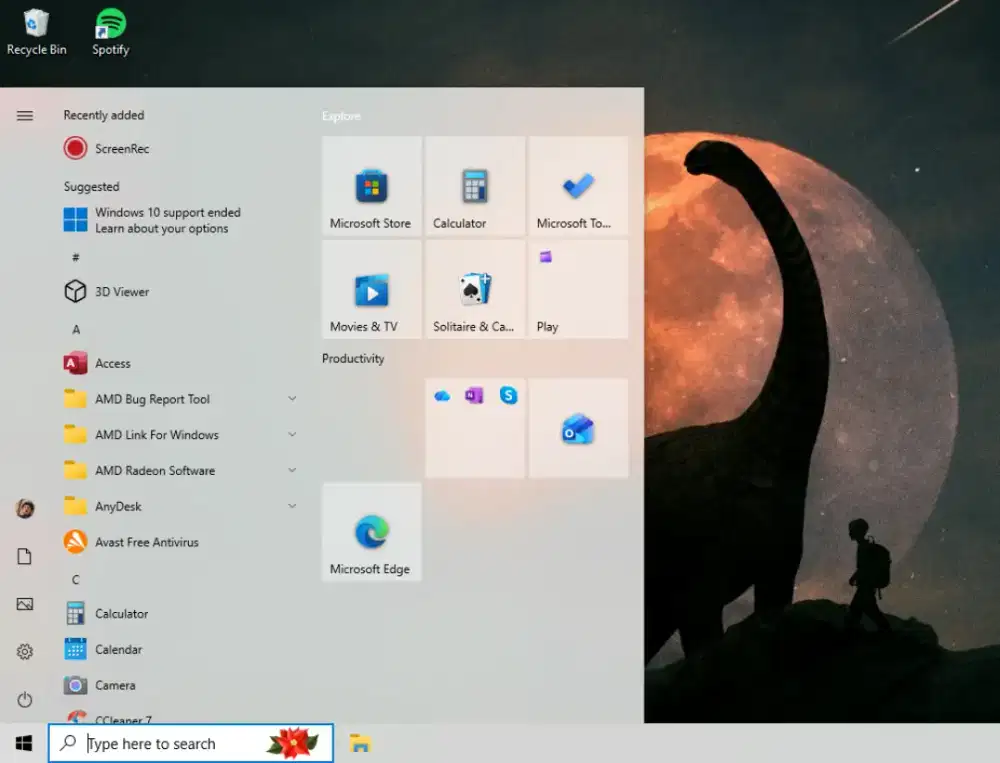This screenshot has width=1000, height=763.
Task: Open the Microsoft Store tile
Action: point(371,186)
